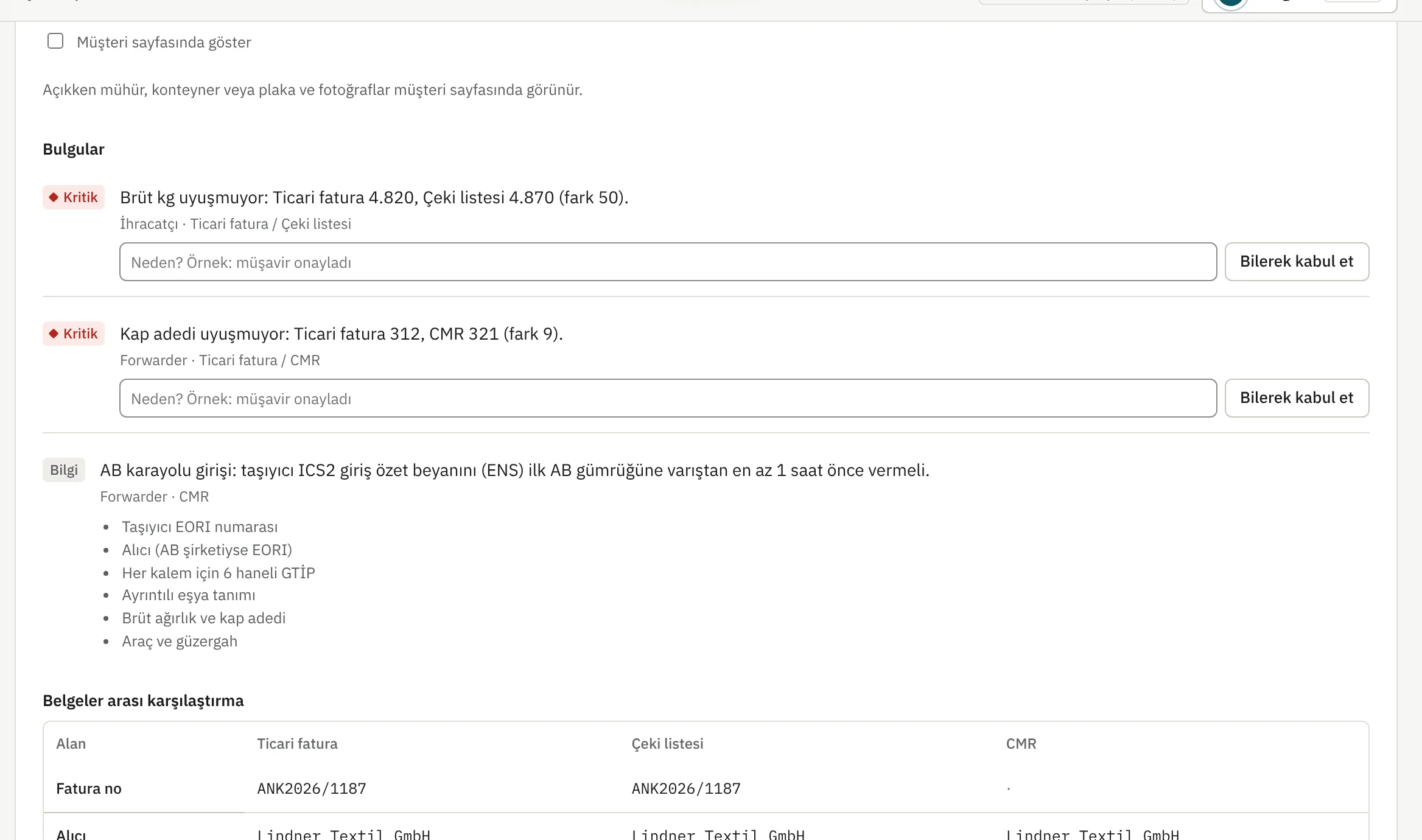
Task: Click 'İhracatçı · Ticari fatura / Çeki listesi' source line
Action: click(236, 224)
